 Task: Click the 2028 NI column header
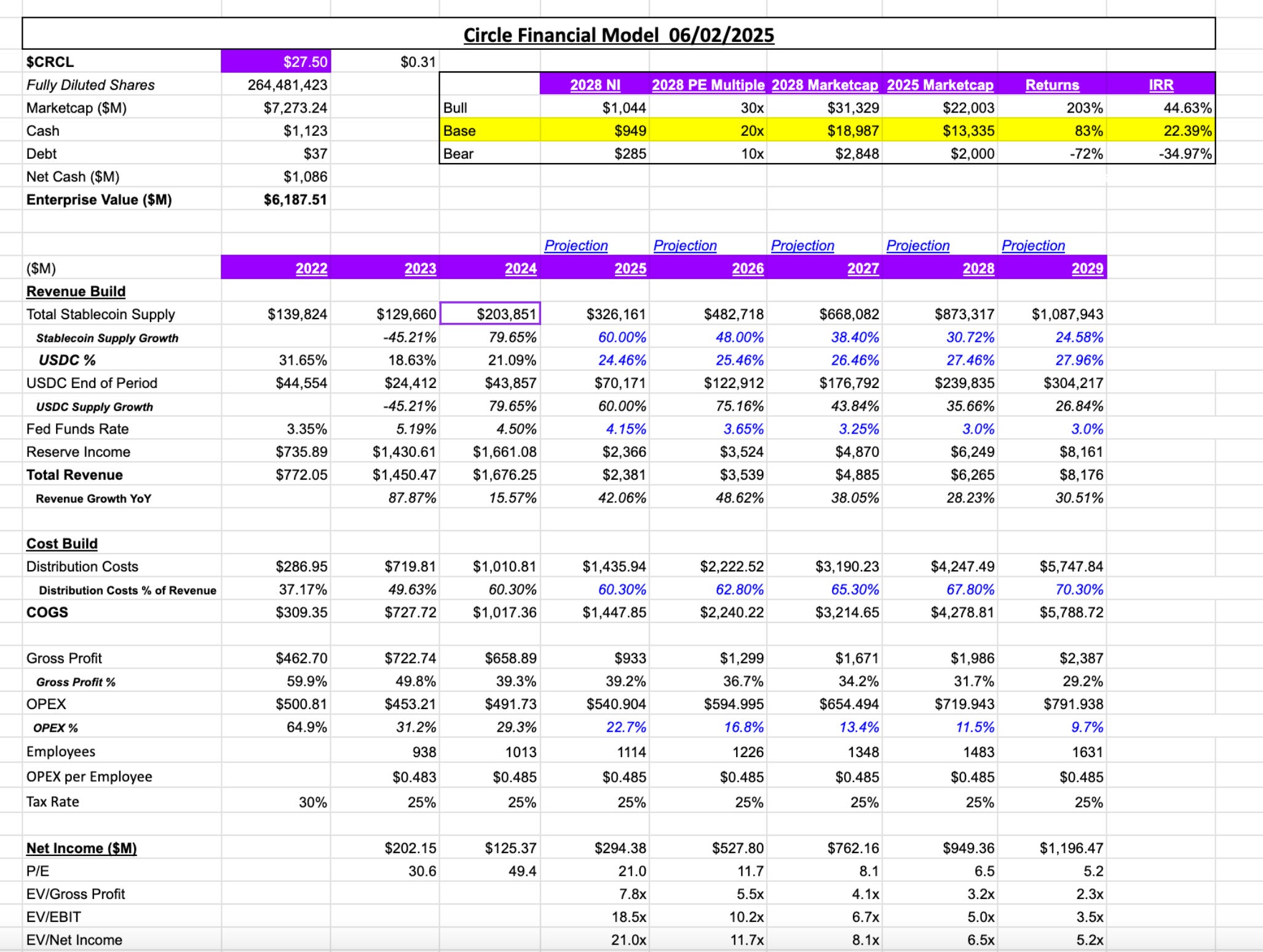click(595, 85)
